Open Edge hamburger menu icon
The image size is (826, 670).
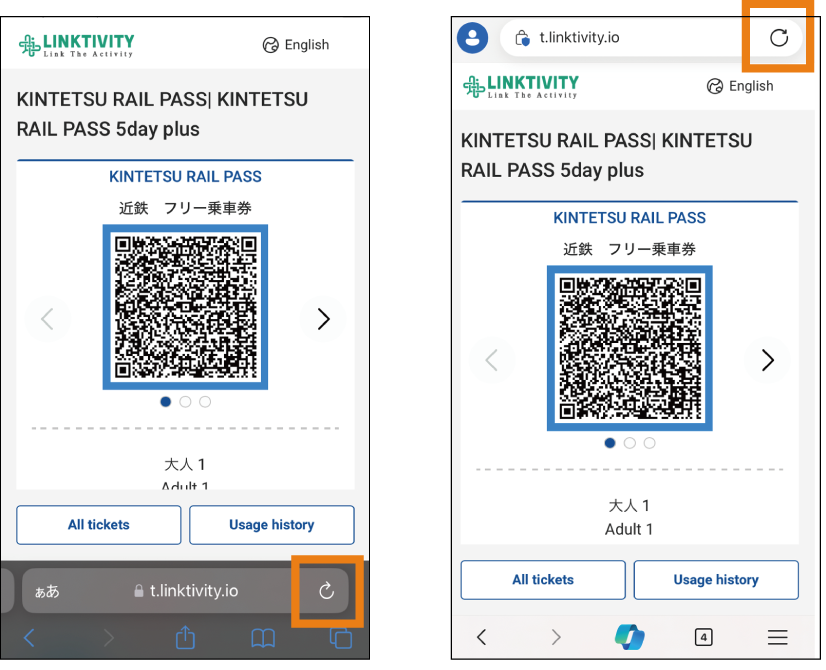click(x=777, y=637)
